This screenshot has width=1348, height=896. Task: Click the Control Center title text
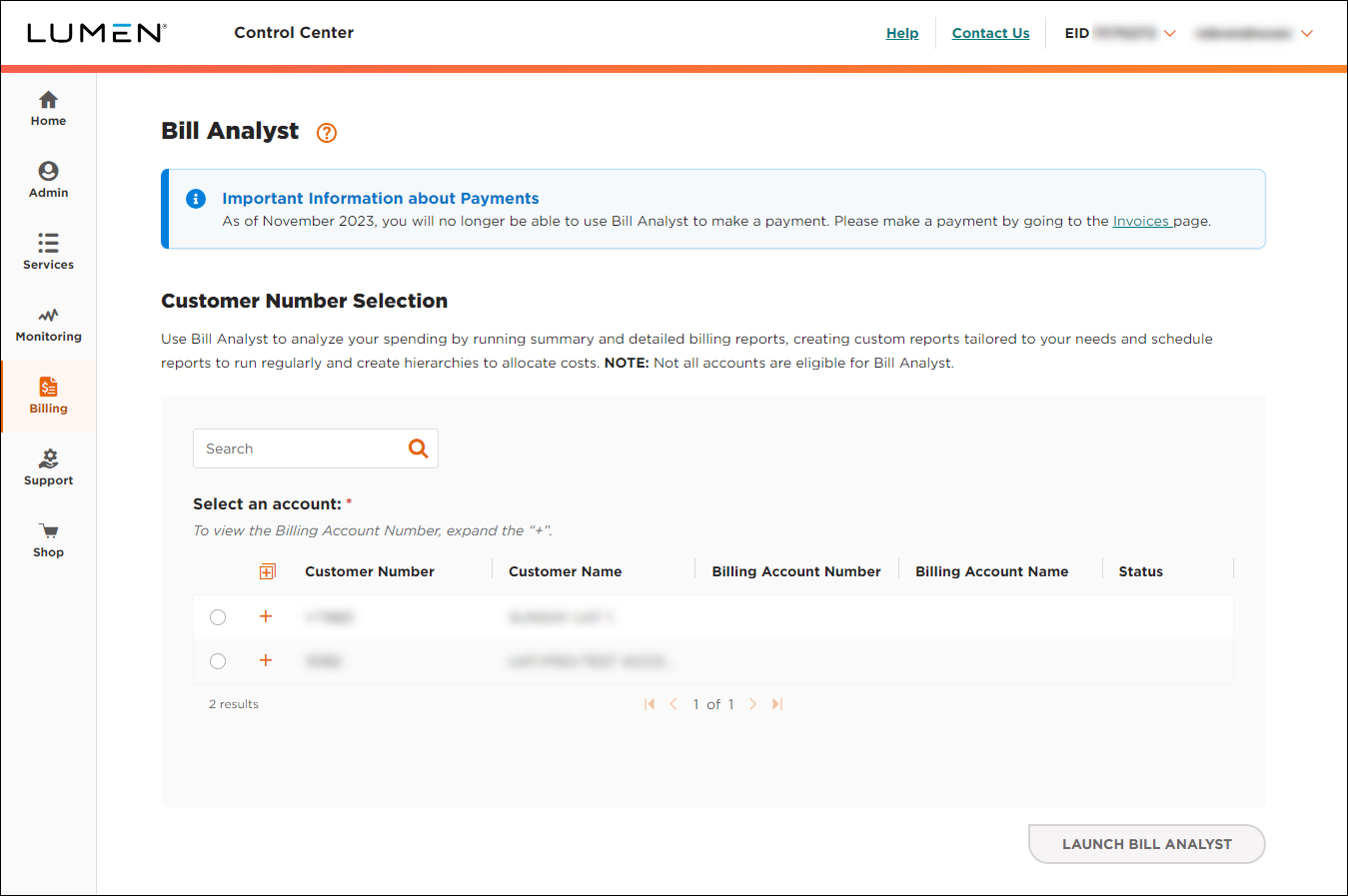(x=294, y=32)
